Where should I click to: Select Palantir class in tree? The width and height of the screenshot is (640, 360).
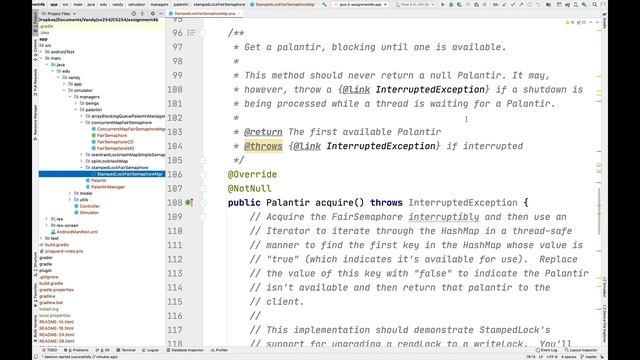coord(96,180)
